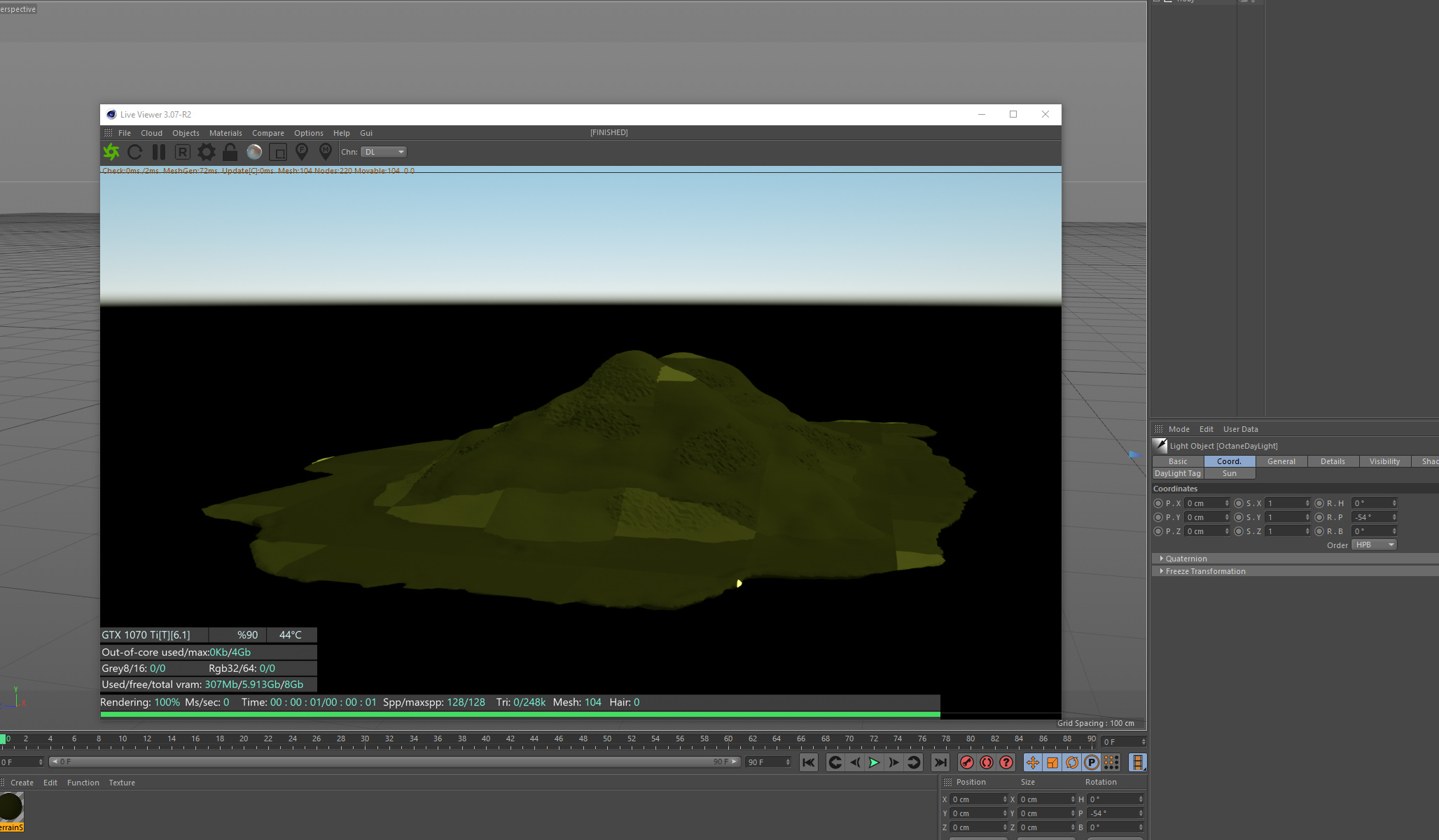Open the filmstrip playback settings icon
Image resolution: width=1439 pixels, height=840 pixels.
(x=1138, y=762)
